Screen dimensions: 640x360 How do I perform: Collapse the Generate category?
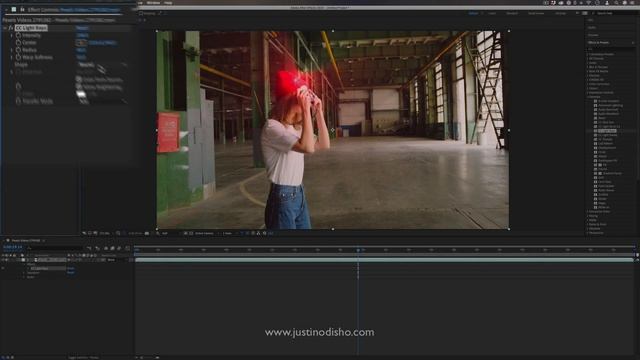pyautogui.click(x=588, y=97)
